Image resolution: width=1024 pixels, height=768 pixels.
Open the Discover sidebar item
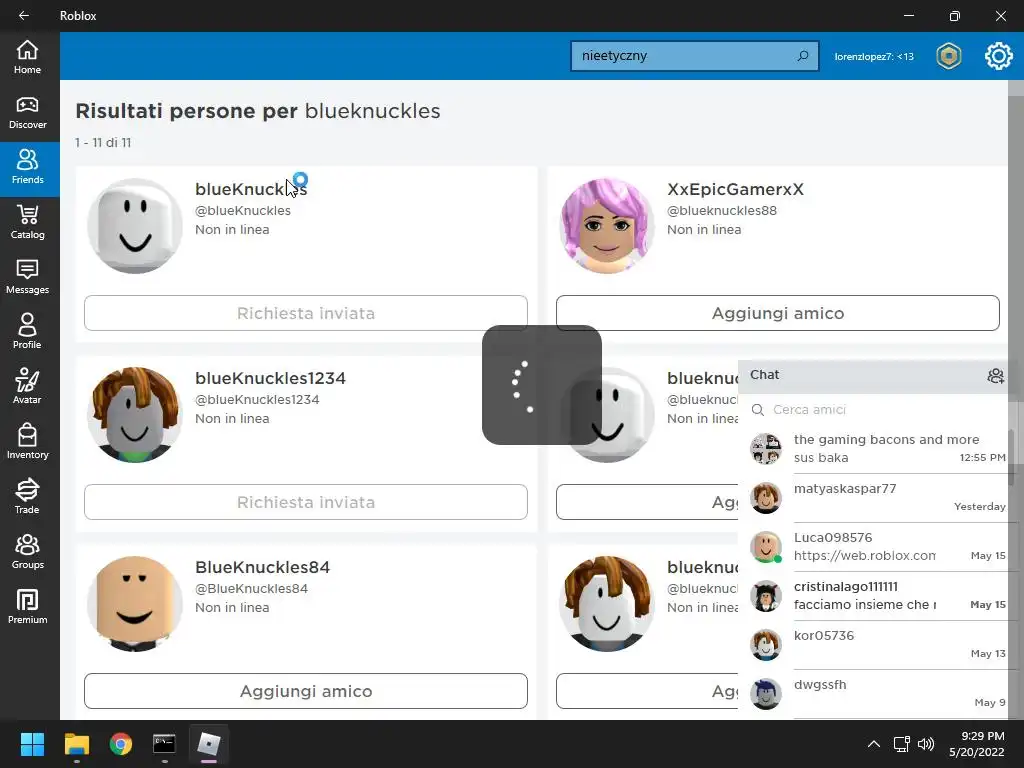coord(27,113)
